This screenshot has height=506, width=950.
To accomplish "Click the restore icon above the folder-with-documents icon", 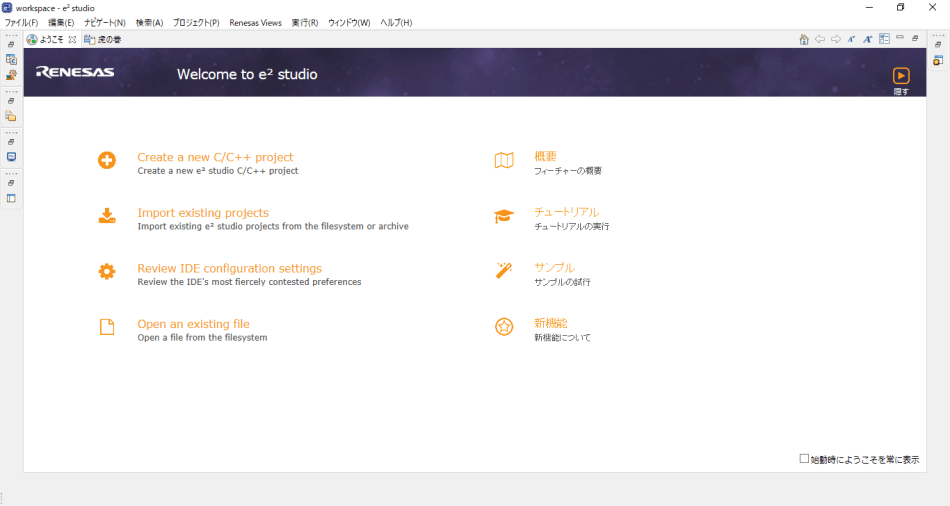I will [x=11, y=101].
